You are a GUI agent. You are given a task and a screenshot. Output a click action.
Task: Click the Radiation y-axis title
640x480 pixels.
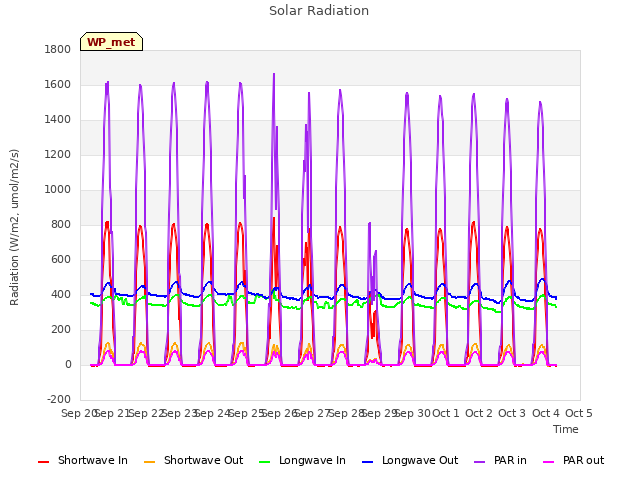[14, 227]
